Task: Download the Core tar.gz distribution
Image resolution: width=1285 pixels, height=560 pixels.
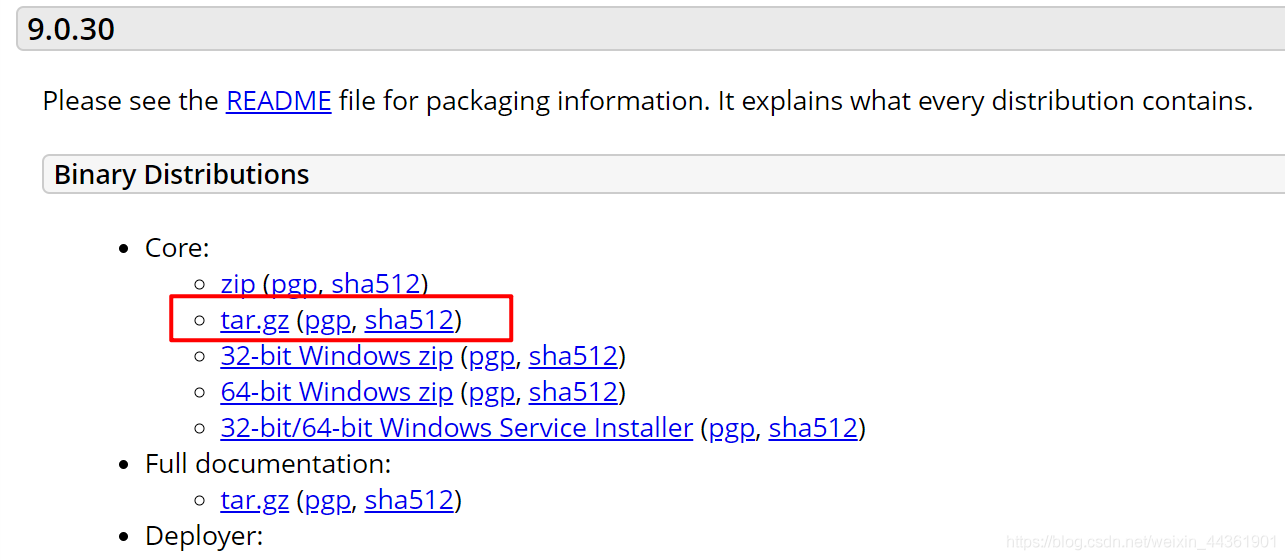Action: pos(255,320)
